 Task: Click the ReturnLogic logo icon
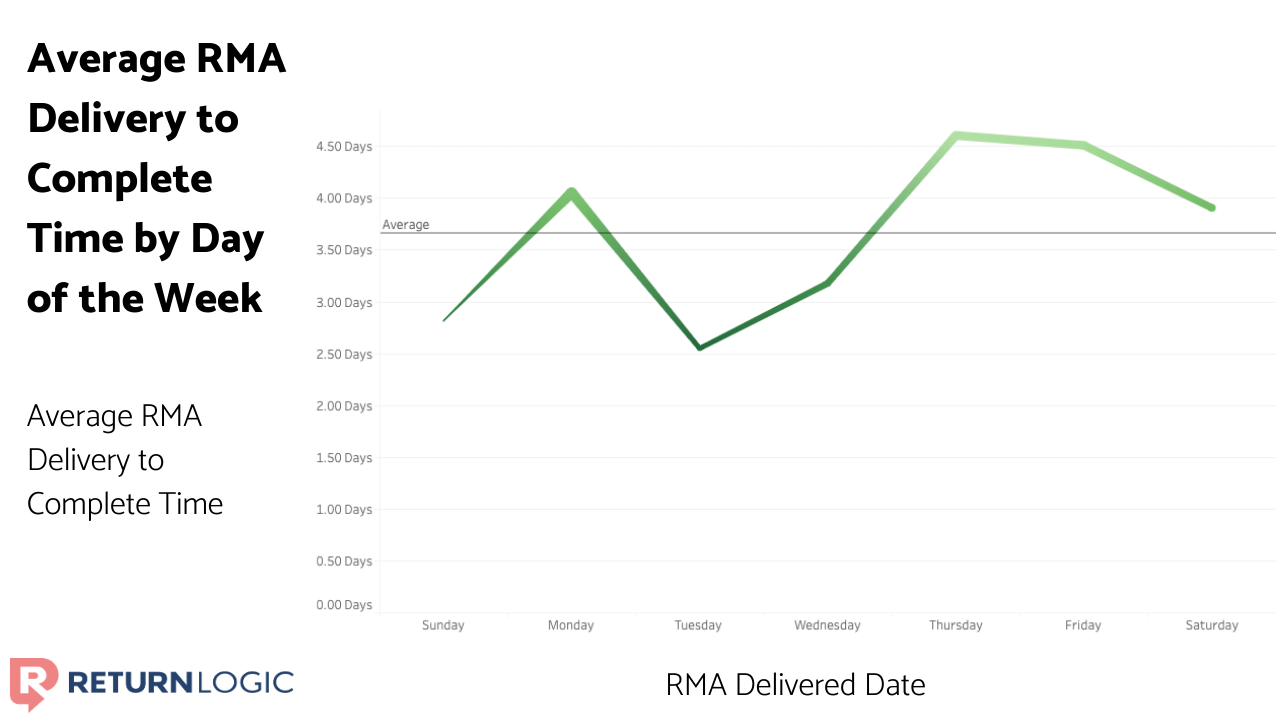[x=34, y=683]
